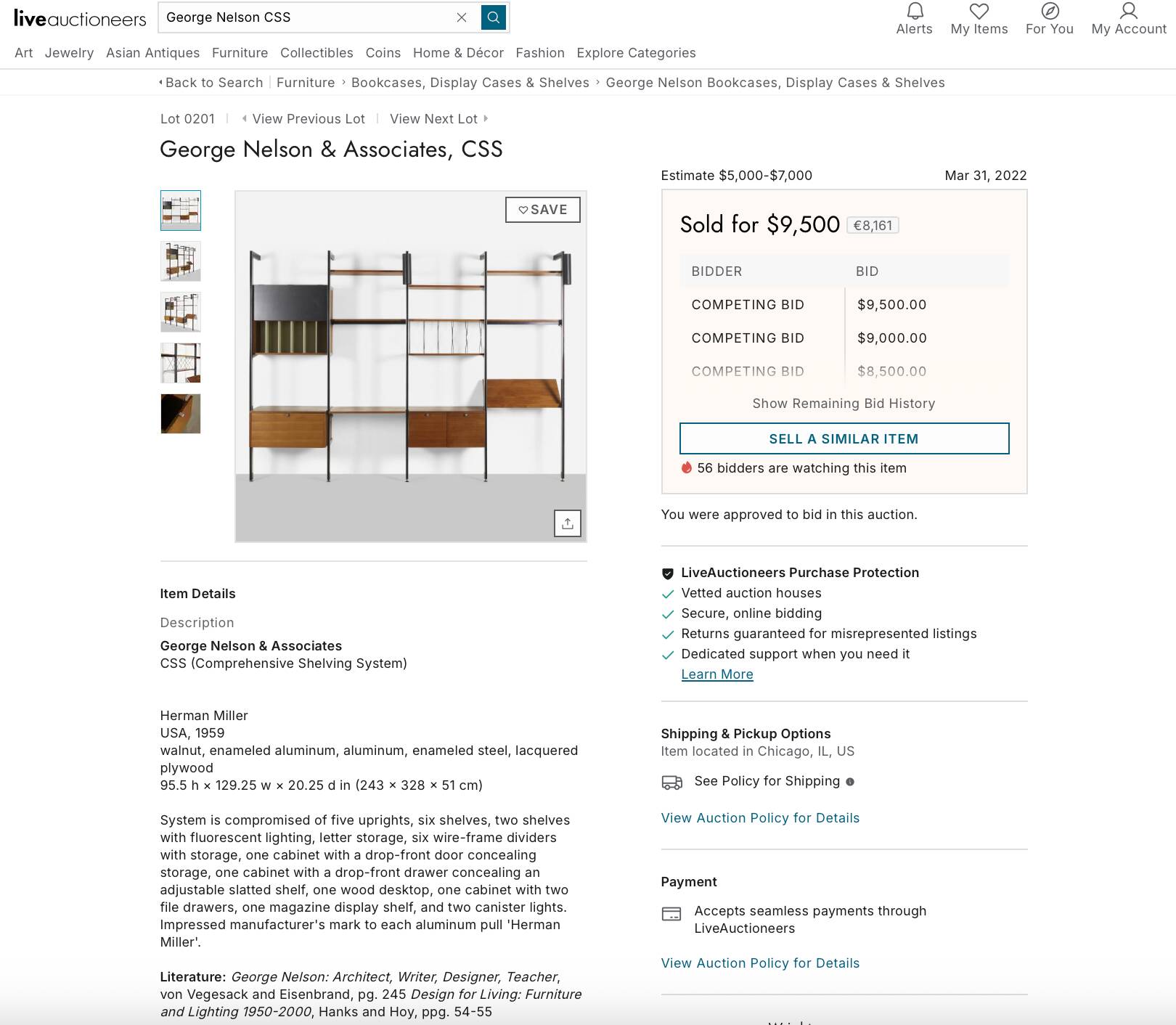Clear the search query with the X
Screen dimensions: 1176x1025
[462, 17]
